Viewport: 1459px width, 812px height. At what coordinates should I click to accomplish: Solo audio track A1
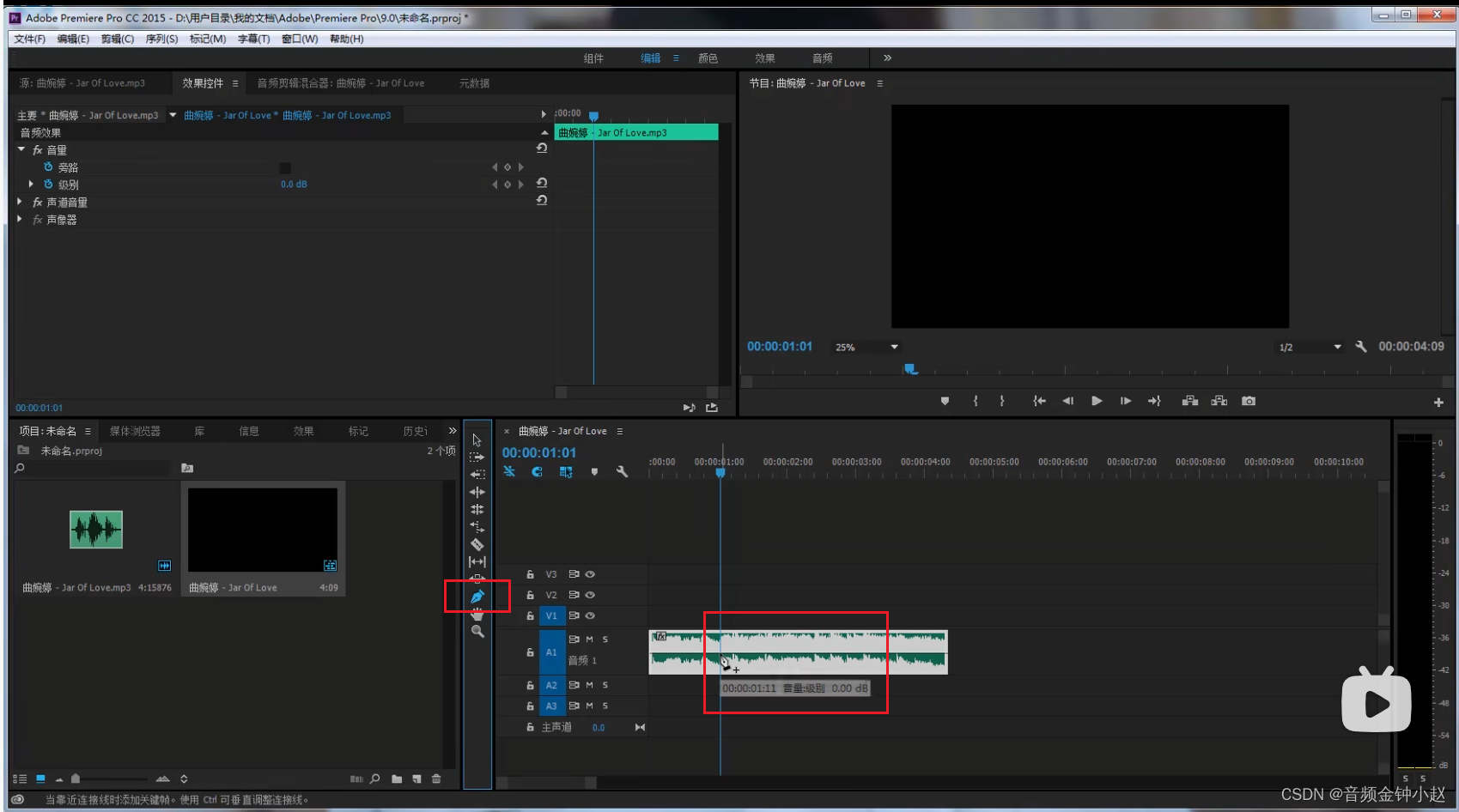click(x=605, y=639)
